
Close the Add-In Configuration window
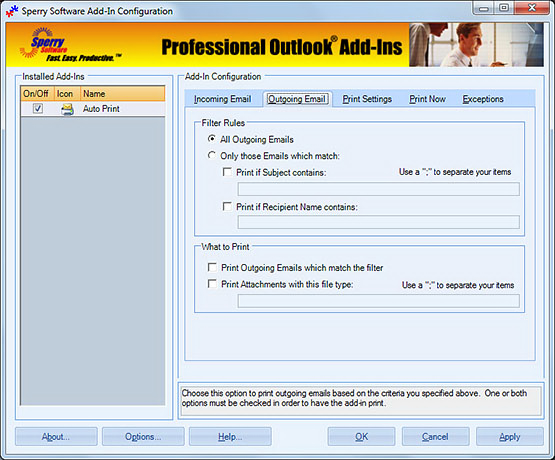tap(532, 8)
